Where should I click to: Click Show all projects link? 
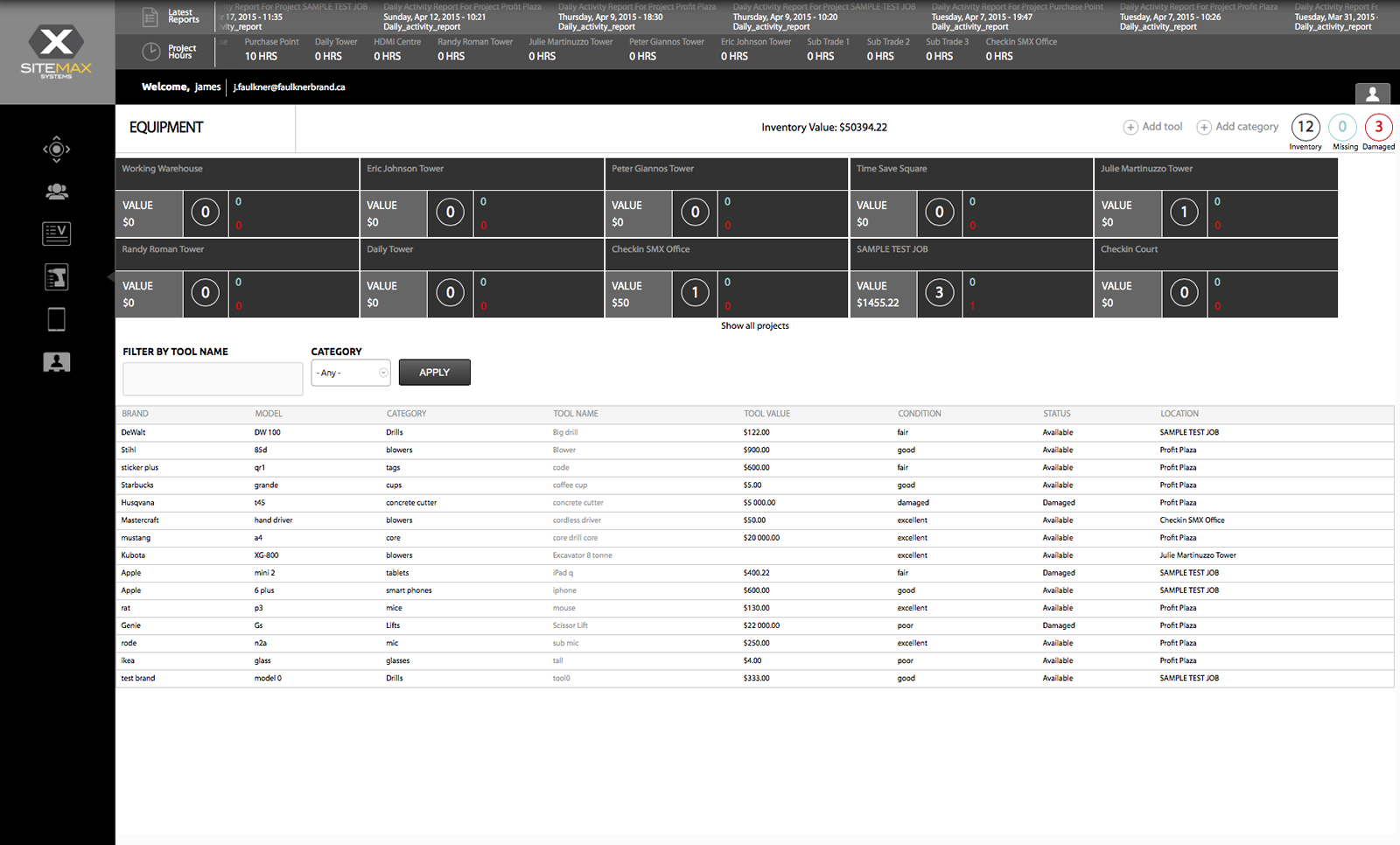click(x=755, y=325)
